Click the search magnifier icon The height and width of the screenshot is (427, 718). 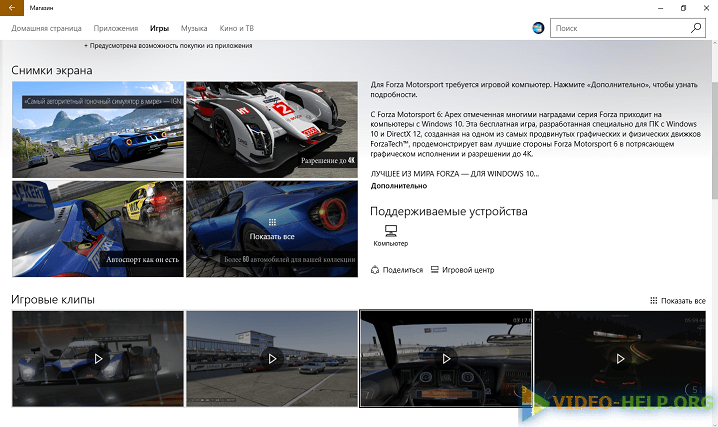tap(695, 29)
